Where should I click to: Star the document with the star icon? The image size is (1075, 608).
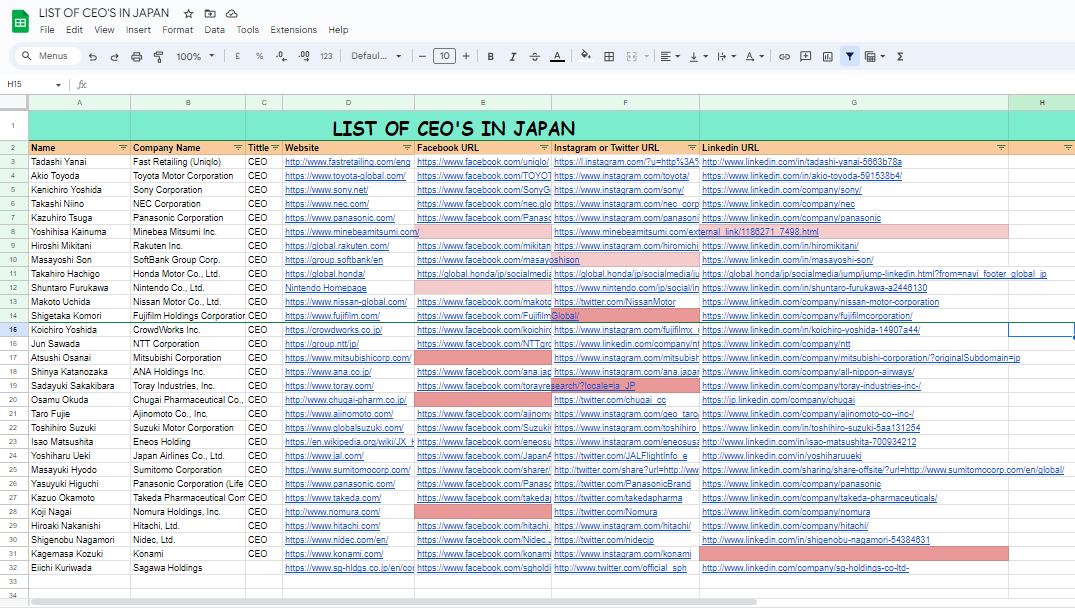tap(189, 14)
